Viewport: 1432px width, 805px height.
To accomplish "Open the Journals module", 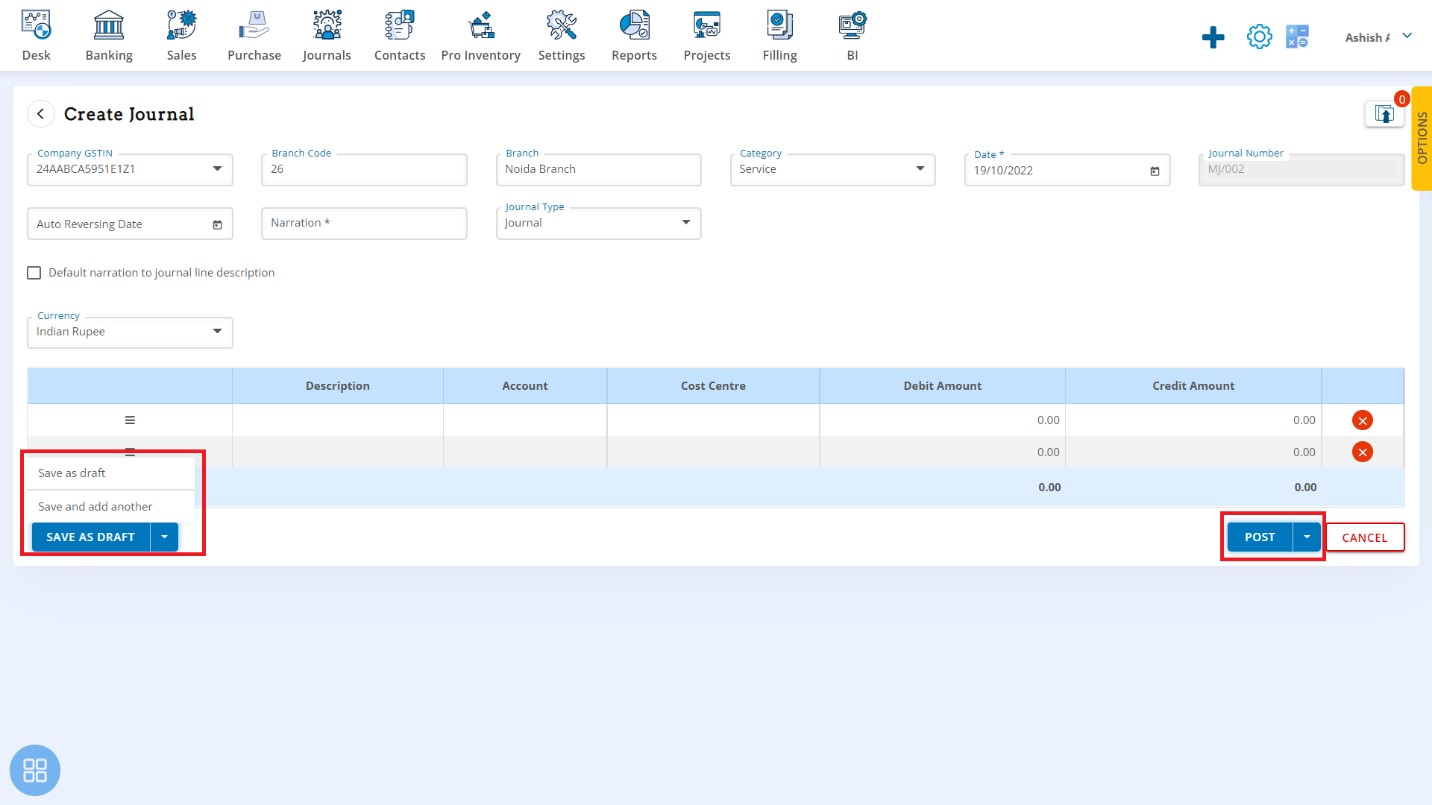I will coord(327,36).
